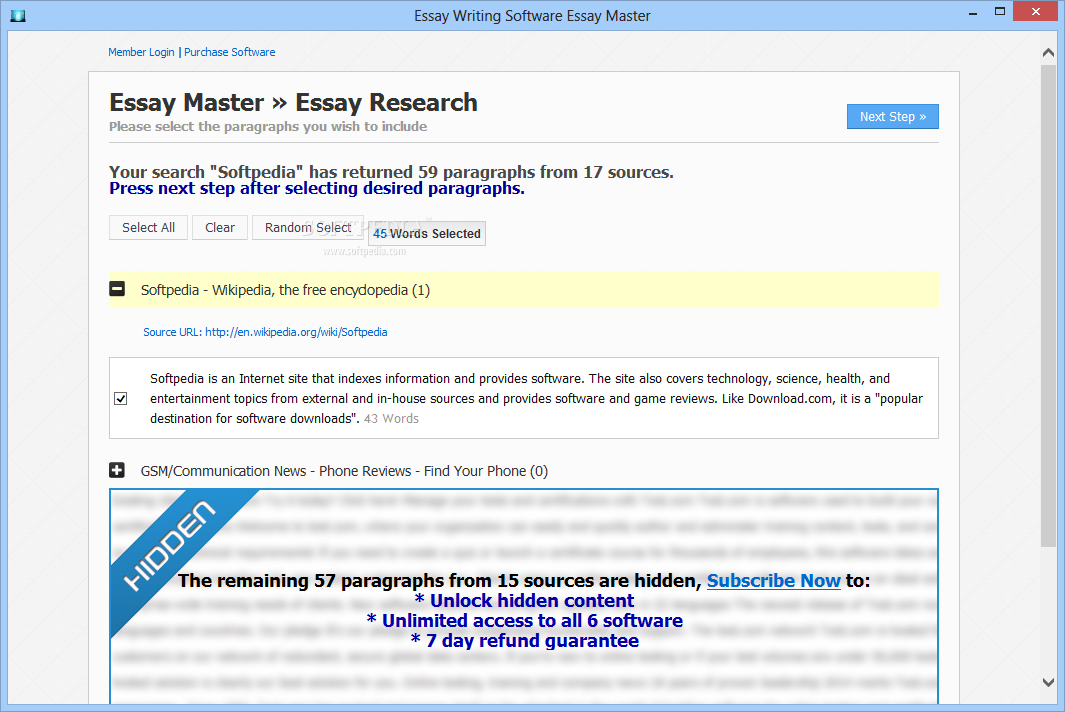Click the 'Unlock hidden content' text
Viewport: 1065px width, 712px height.
pos(524,601)
